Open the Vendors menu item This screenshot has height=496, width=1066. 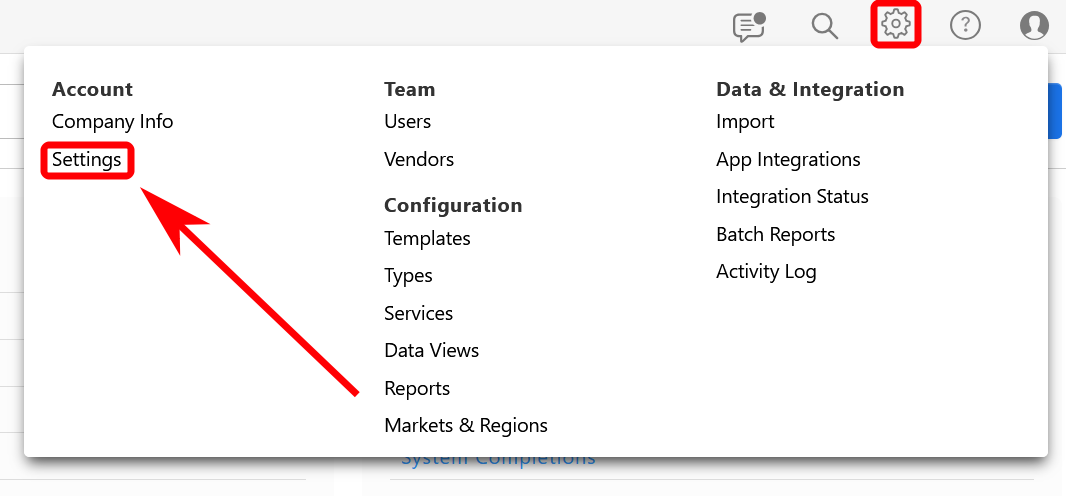[419, 160]
